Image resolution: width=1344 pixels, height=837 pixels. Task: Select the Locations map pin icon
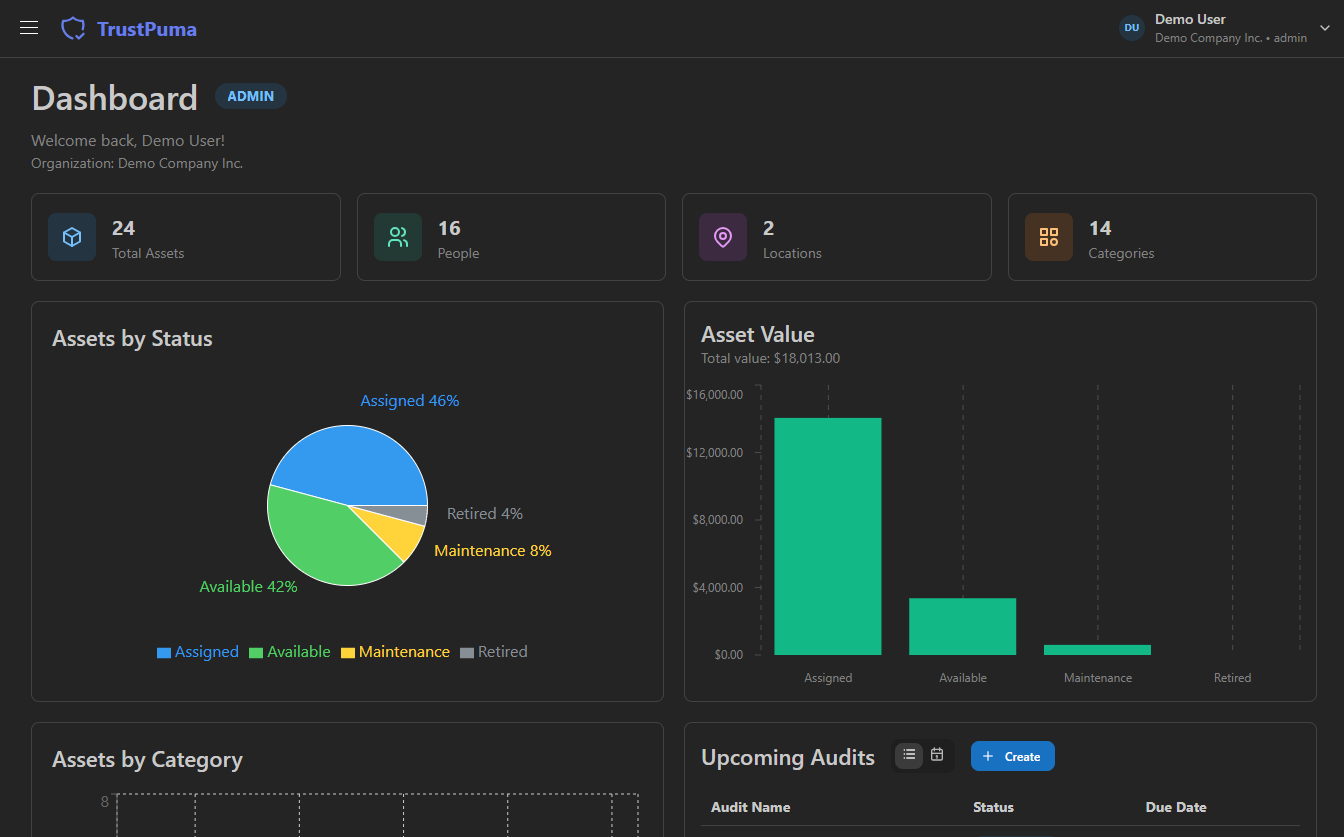(x=722, y=237)
